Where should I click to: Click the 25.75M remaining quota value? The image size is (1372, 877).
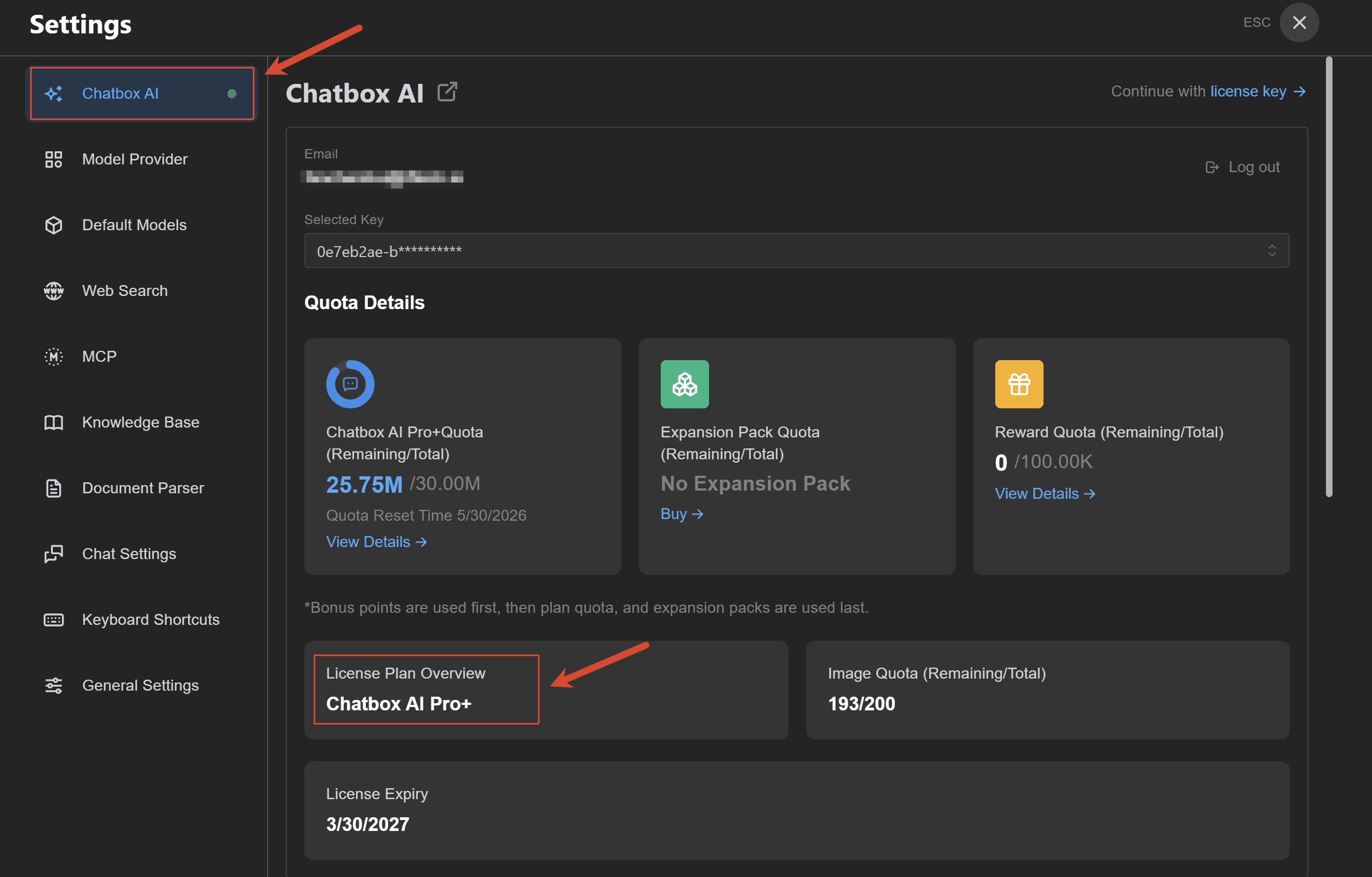(364, 485)
